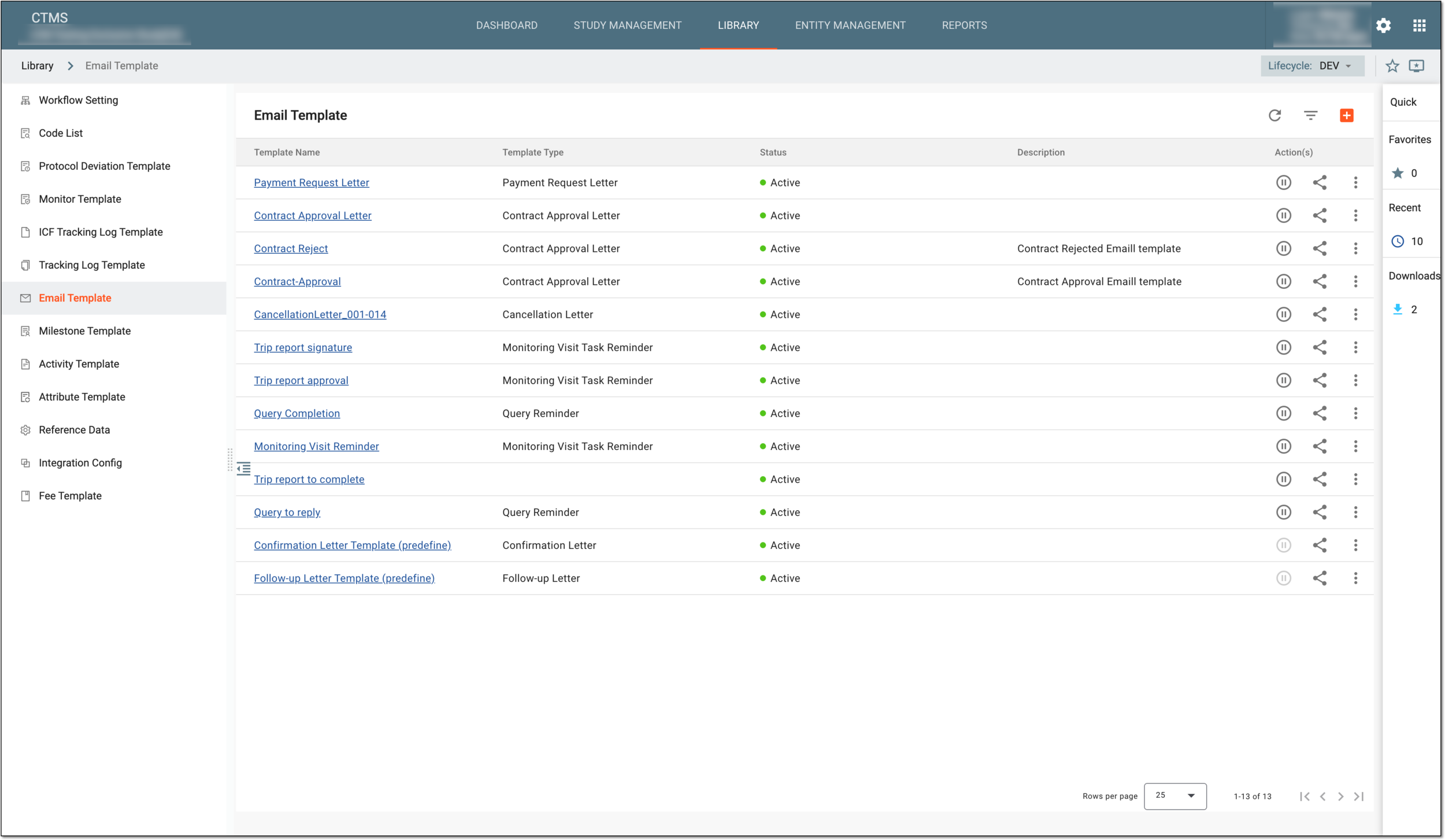This screenshot has width=1445, height=840.
Task: Go to the Reports tab
Action: (964, 25)
